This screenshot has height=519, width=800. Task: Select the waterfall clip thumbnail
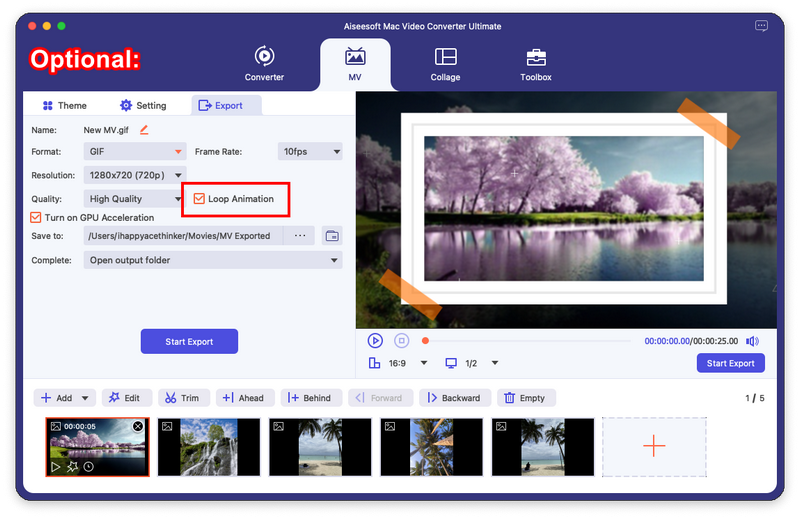209,447
